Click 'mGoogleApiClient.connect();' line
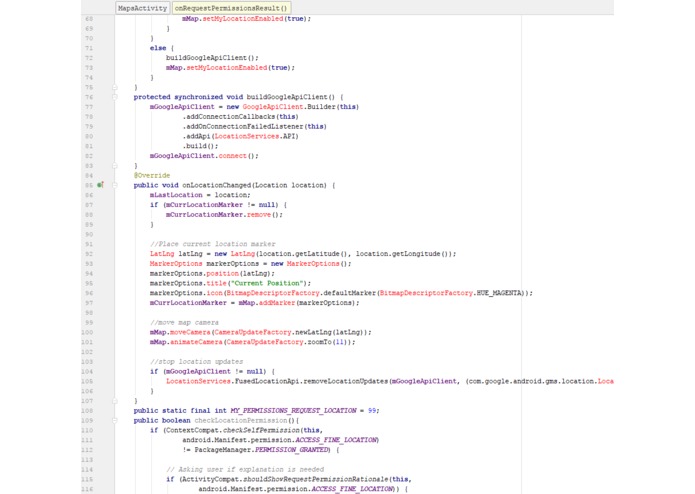Image resolution: width=695 pixels, height=494 pixels. point(204,156)
